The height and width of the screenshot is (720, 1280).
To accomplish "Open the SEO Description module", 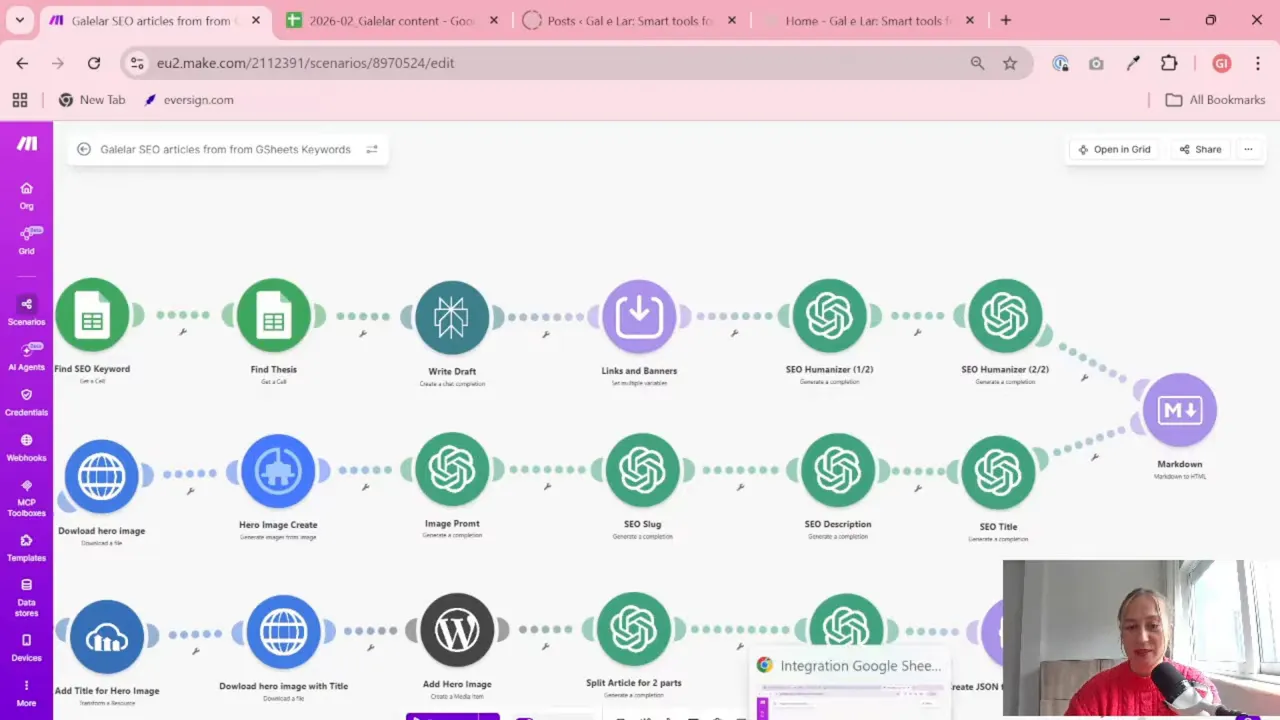I will pyautogui.click(x=838, y=470).
